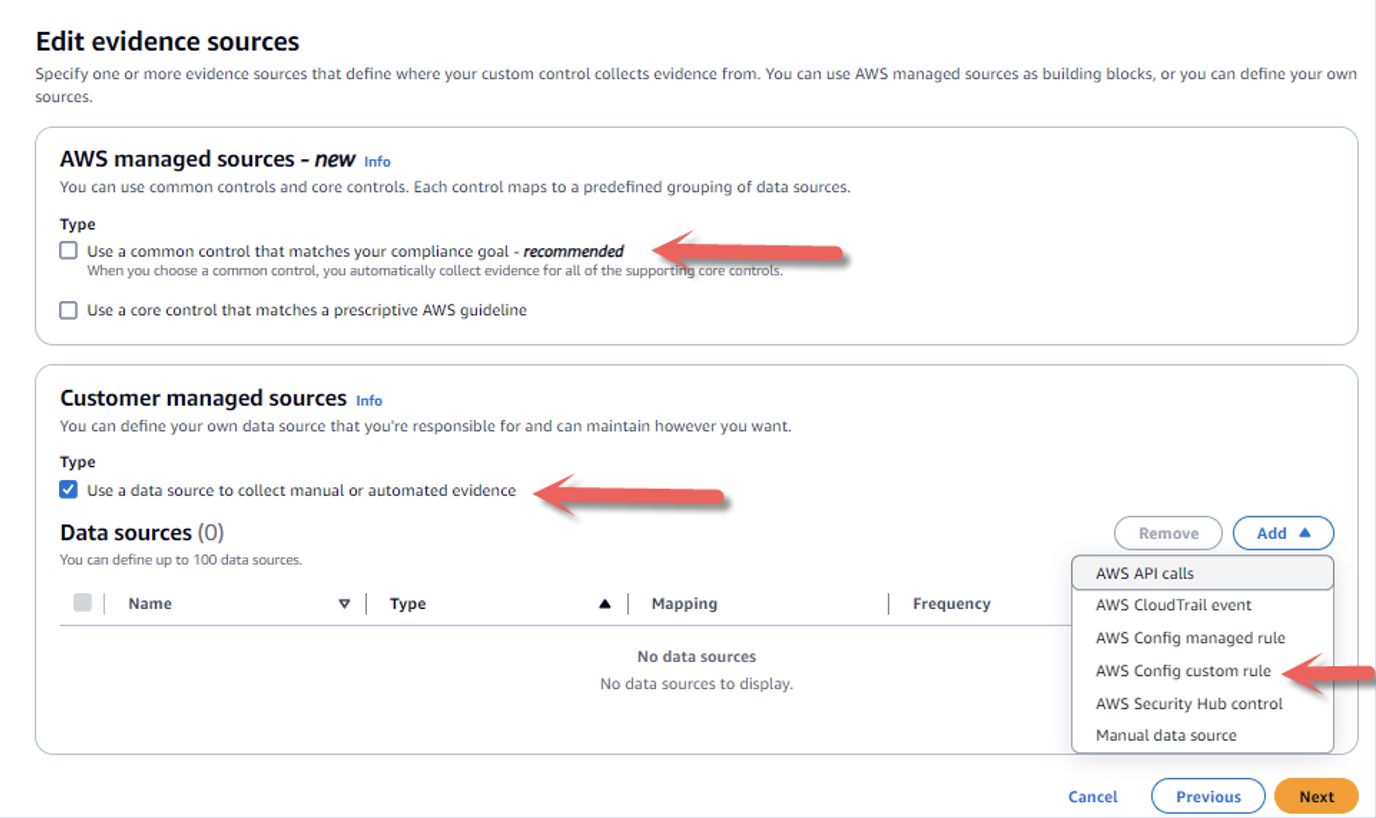The image size is (1376, 818).
Task: Click the Previous button
Action: click(x=1208, y=796)
